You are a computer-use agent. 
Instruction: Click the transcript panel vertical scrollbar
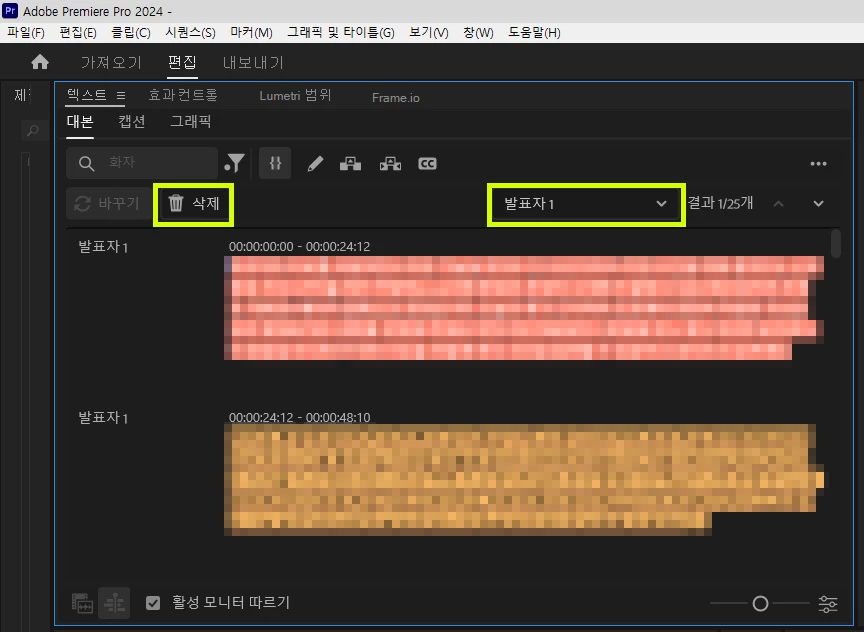[836, 244]
